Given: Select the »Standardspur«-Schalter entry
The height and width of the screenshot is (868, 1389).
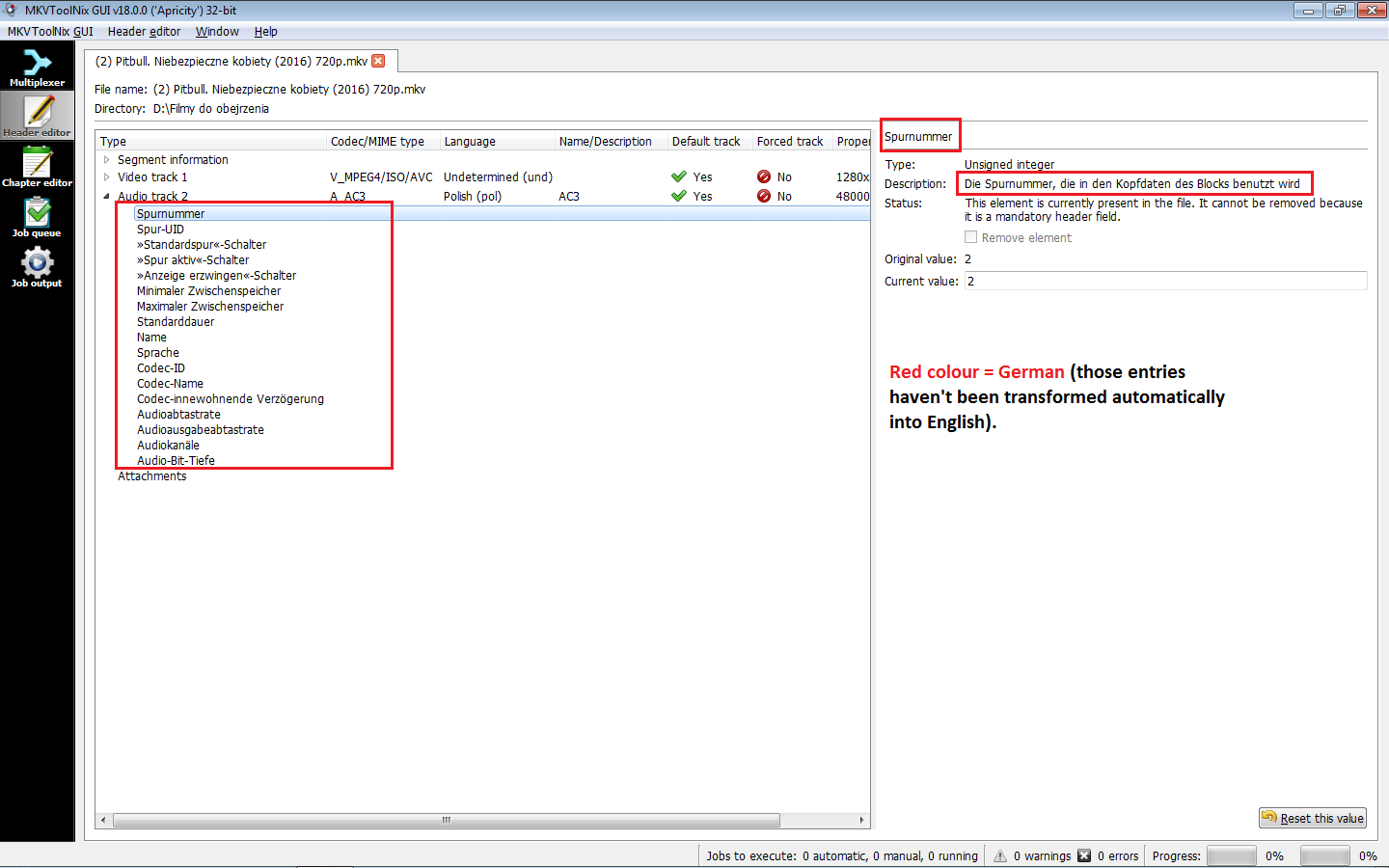Looking at the screenshot, I should point(202,245).
